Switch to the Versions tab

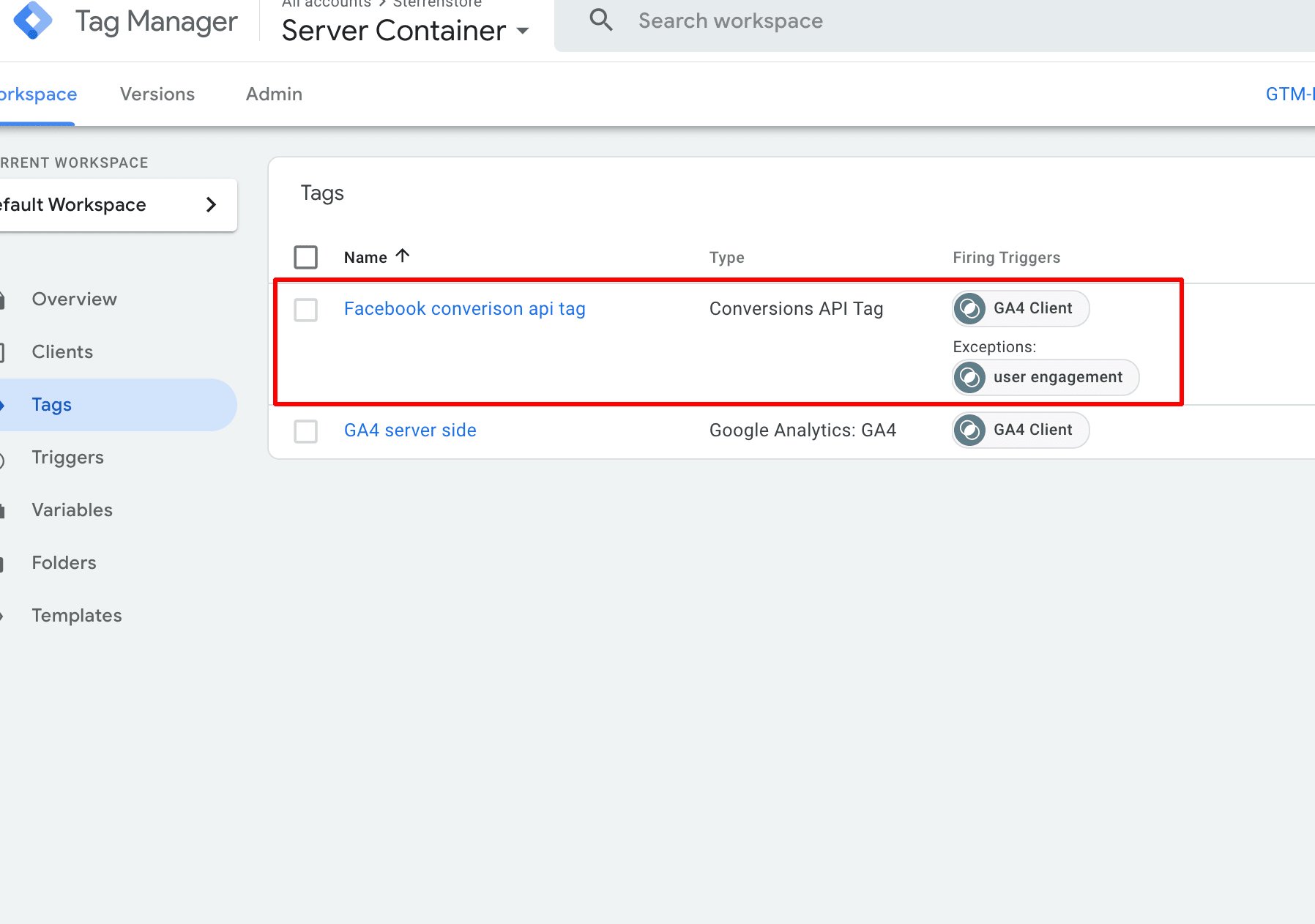[x=157, y=94]
